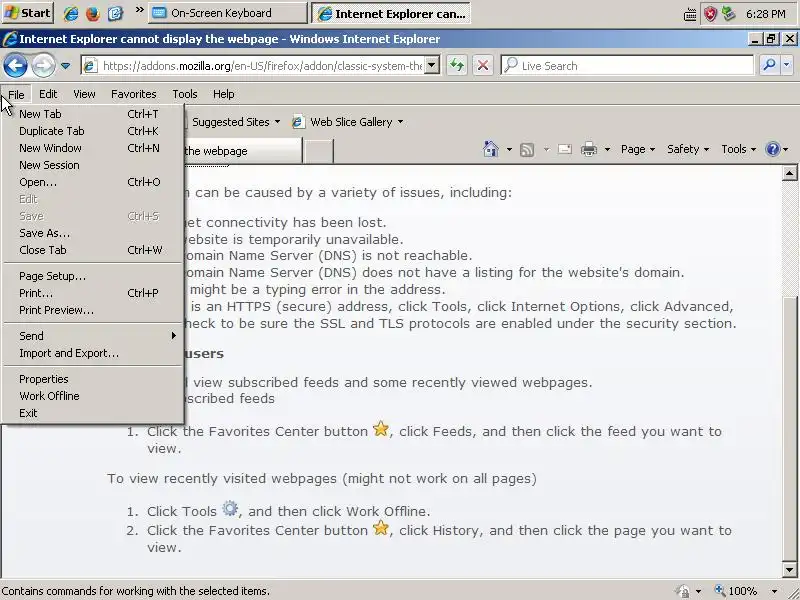Click the page scrollbar up arrow
Image resolution: width=800 pixels, height=600 pixels.
coord(789,173)
